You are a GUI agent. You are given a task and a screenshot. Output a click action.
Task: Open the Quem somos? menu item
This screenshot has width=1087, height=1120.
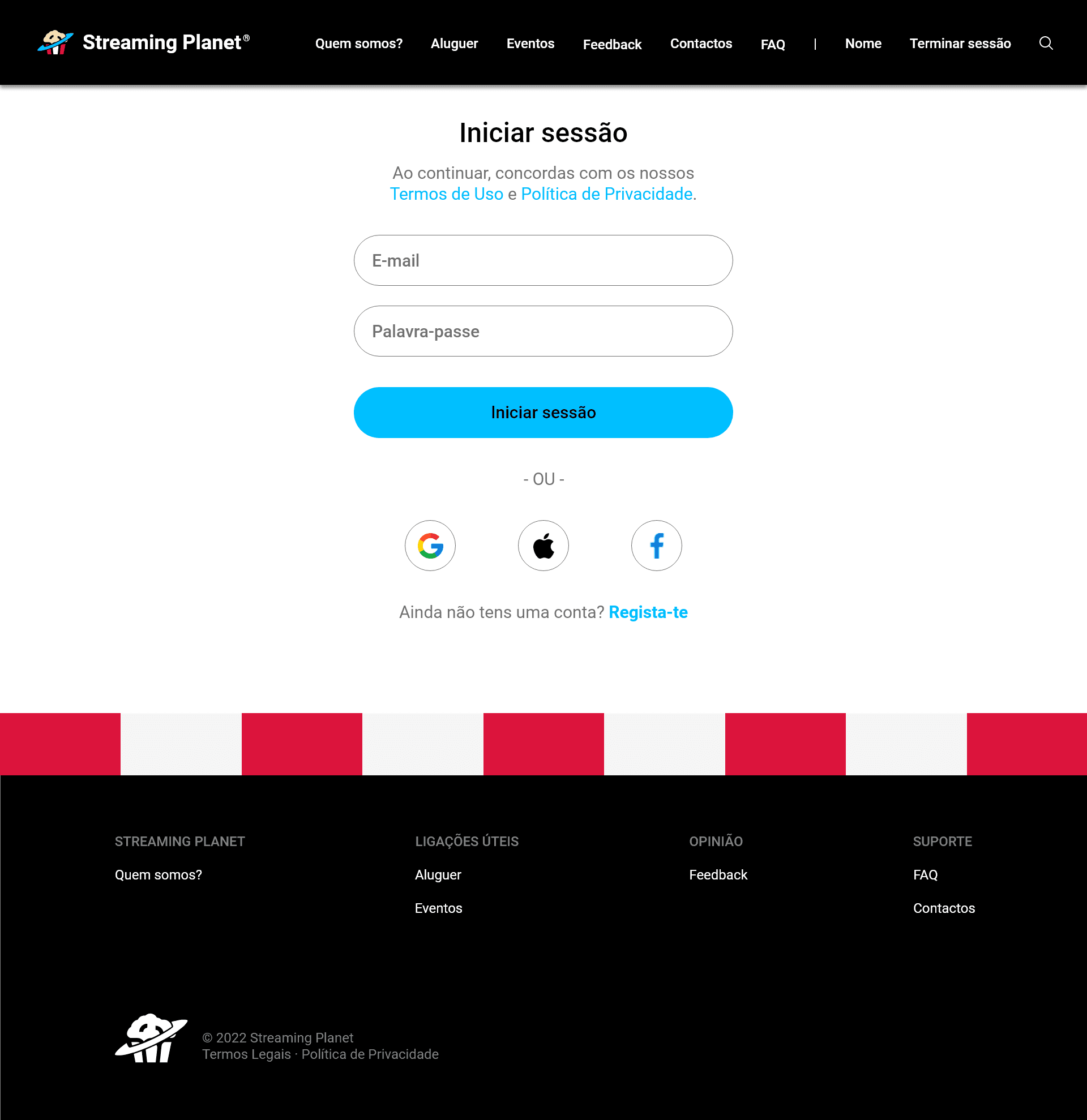[359, 43]
